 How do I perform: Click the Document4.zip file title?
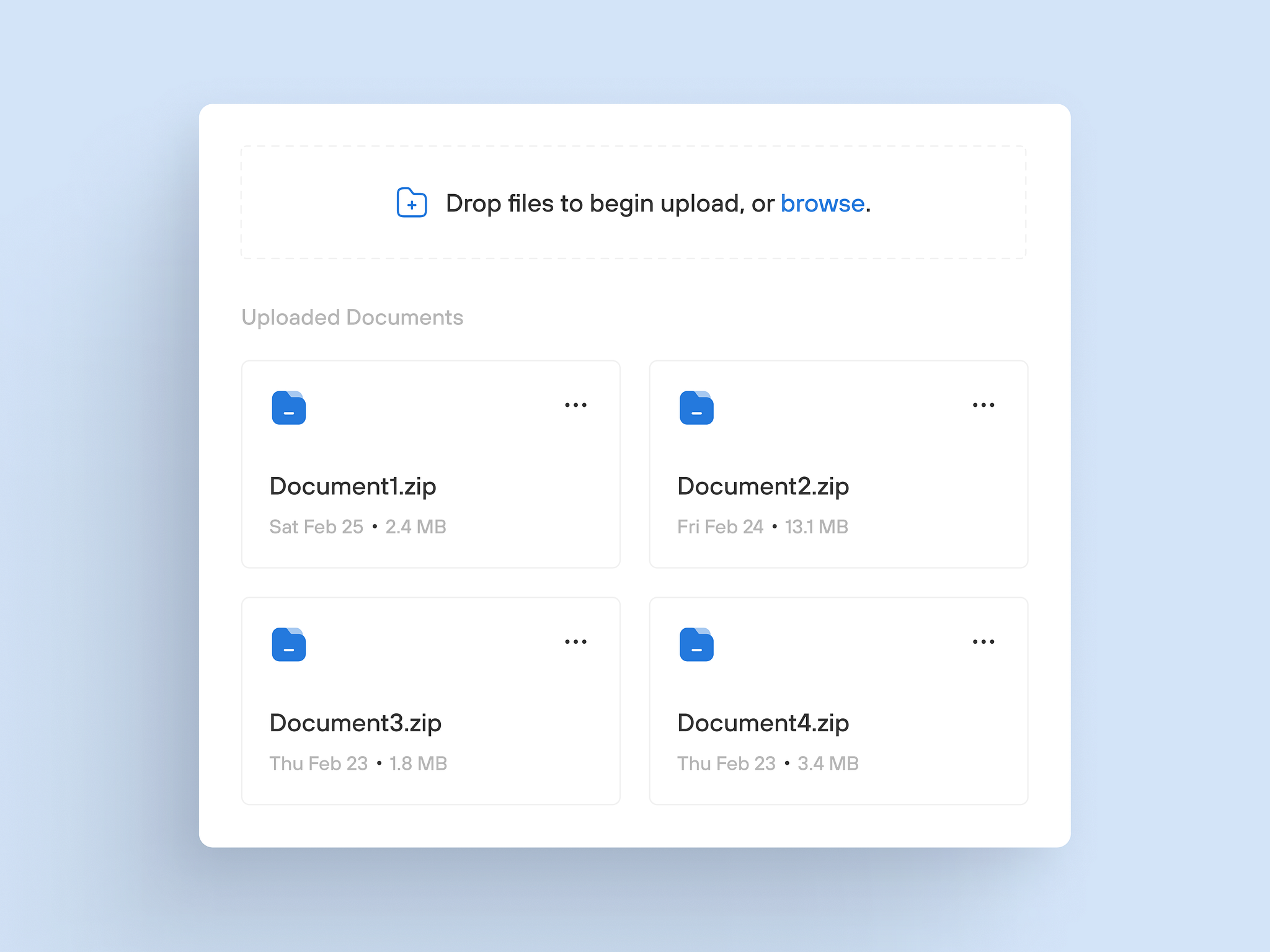tap(763, 723)
